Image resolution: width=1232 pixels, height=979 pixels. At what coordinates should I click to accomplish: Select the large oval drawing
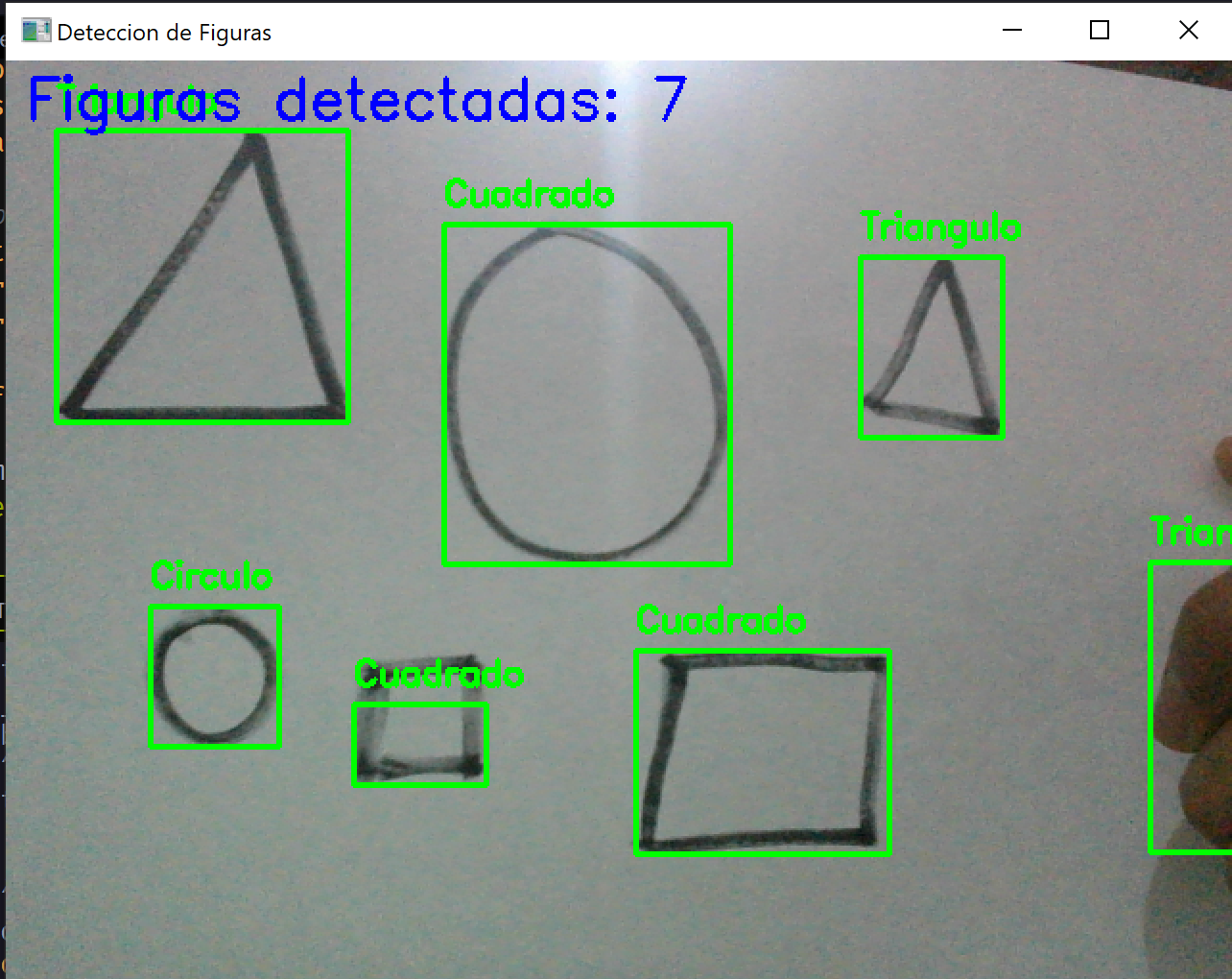pos(586,394)
